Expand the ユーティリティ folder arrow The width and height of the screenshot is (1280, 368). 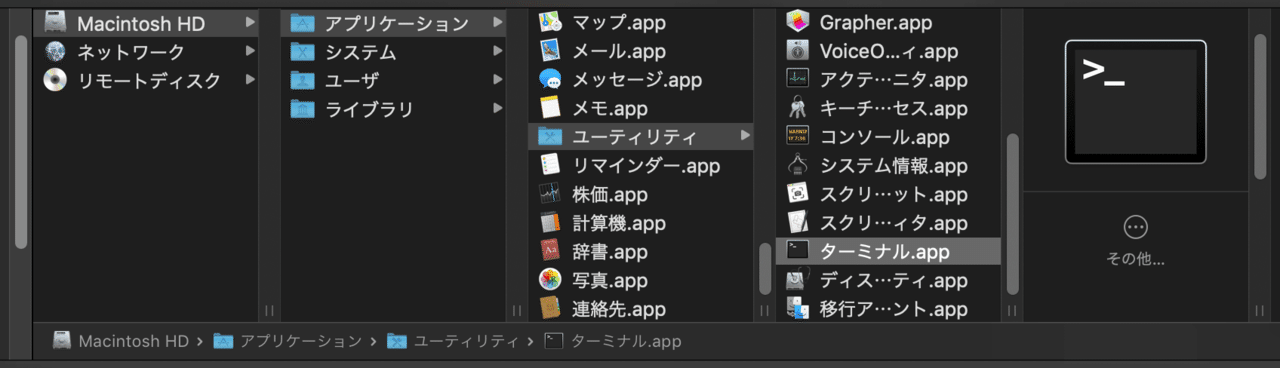[745, 136]
